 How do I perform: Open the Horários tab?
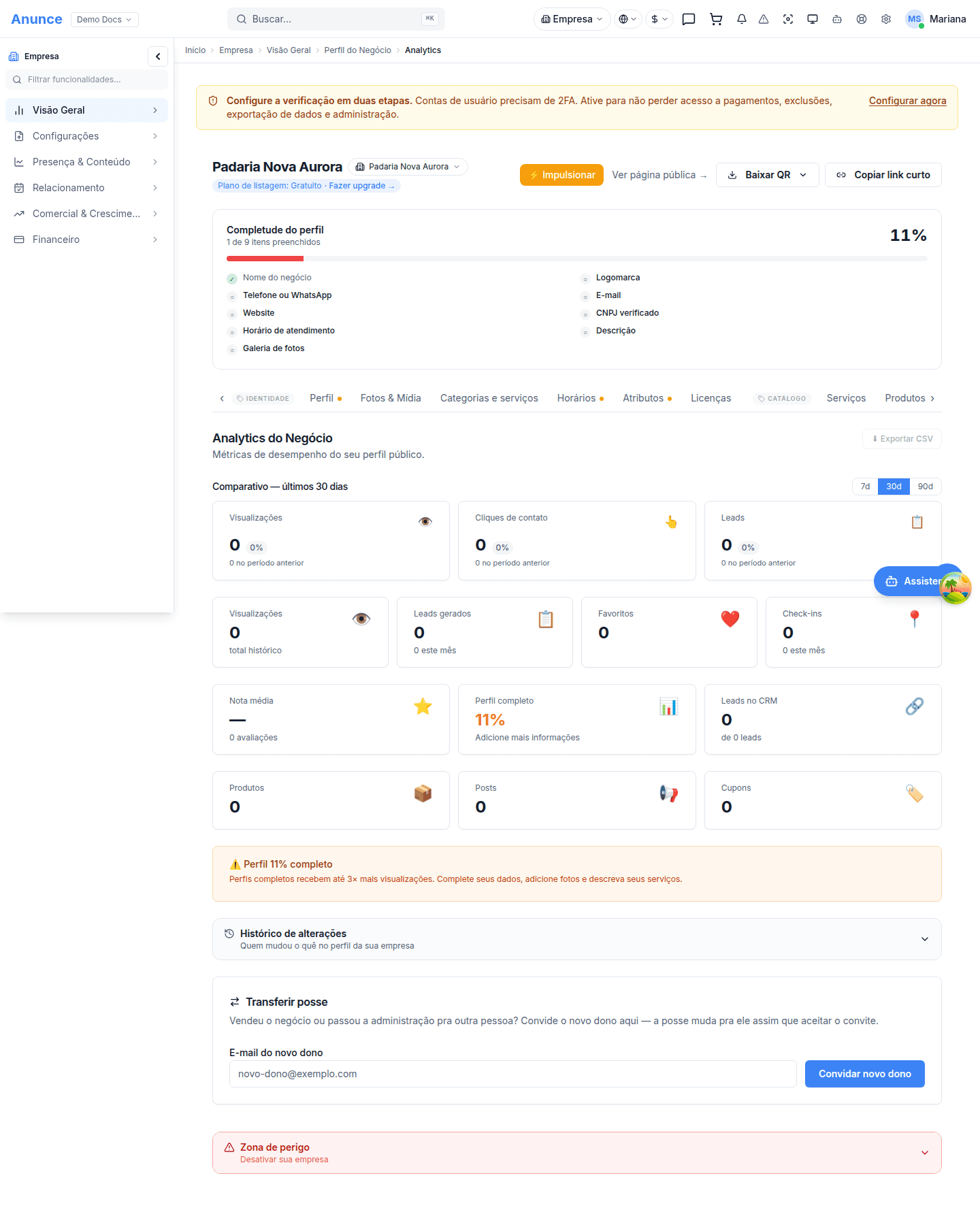581,398
